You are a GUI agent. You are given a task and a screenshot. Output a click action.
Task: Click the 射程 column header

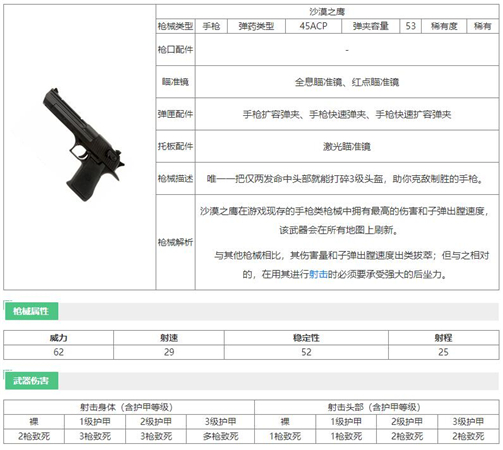443,338
